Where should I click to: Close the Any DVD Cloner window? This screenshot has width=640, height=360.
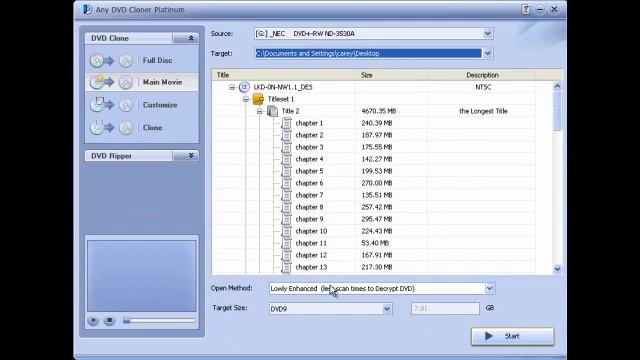tap(554, 9)
